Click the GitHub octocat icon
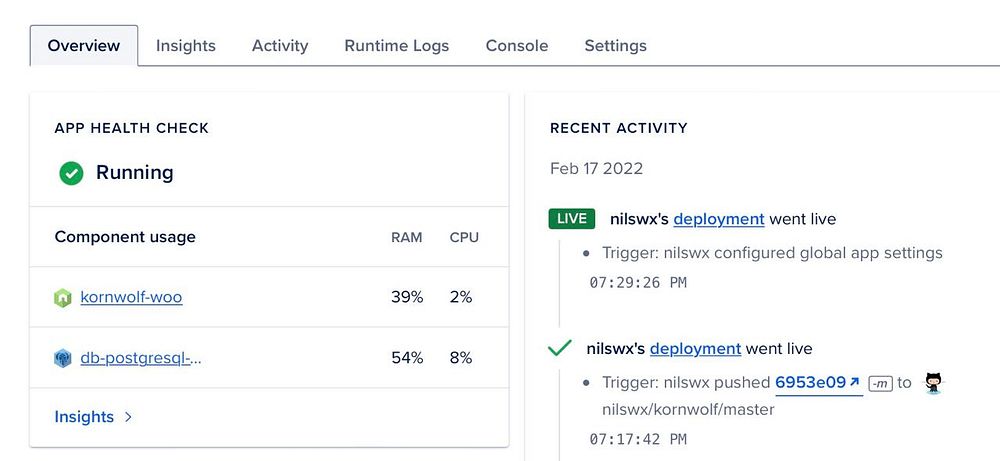 click(x=934, y=383)
